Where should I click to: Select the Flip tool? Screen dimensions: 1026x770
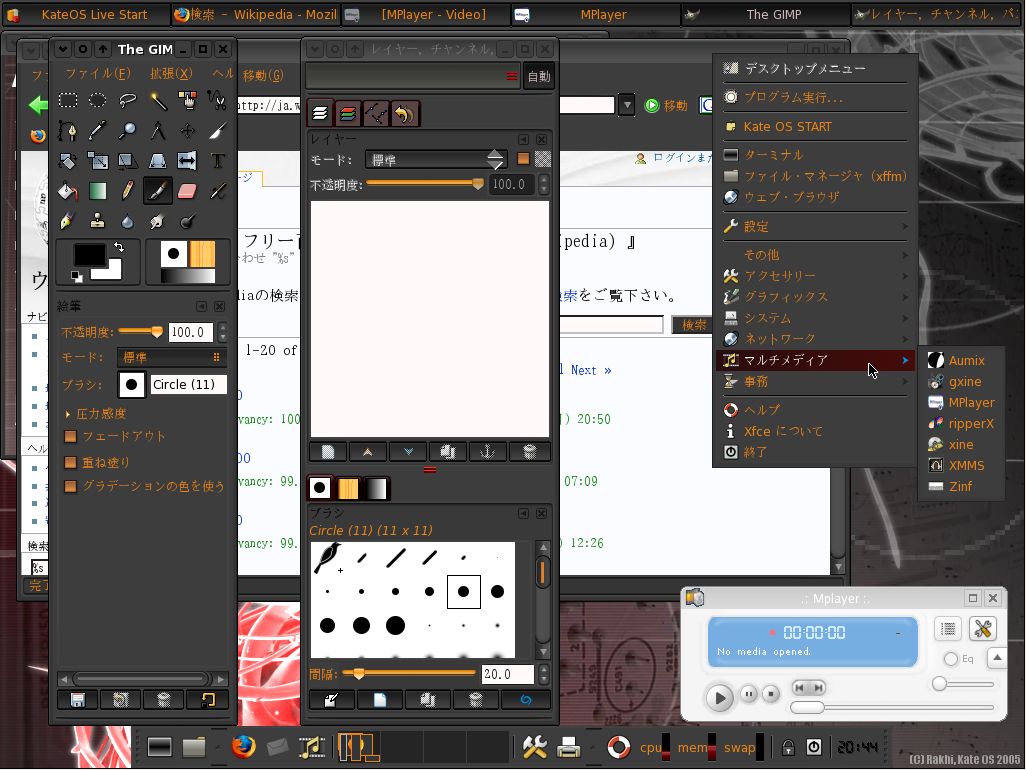pyautogui.click(x=187, y=160)
